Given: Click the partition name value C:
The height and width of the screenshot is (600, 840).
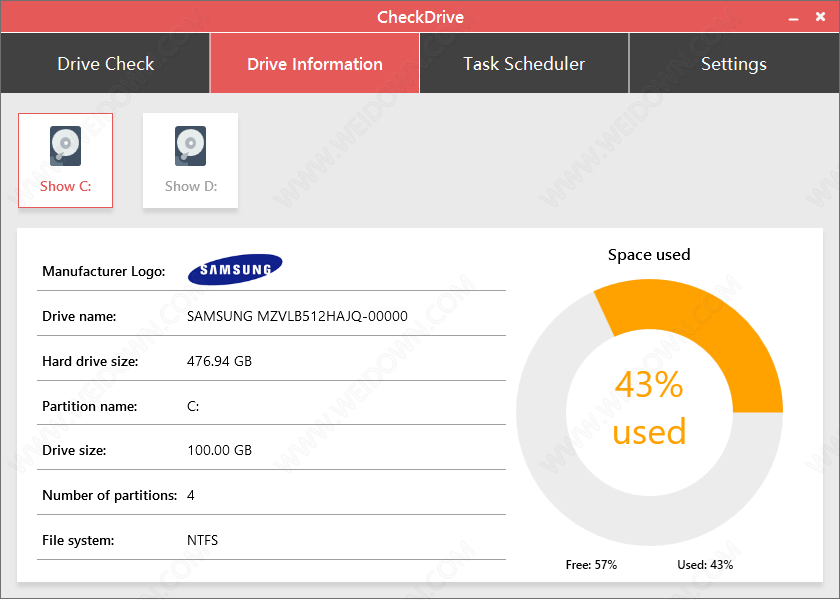Looking at the screenshot, I should pos(193,406).
